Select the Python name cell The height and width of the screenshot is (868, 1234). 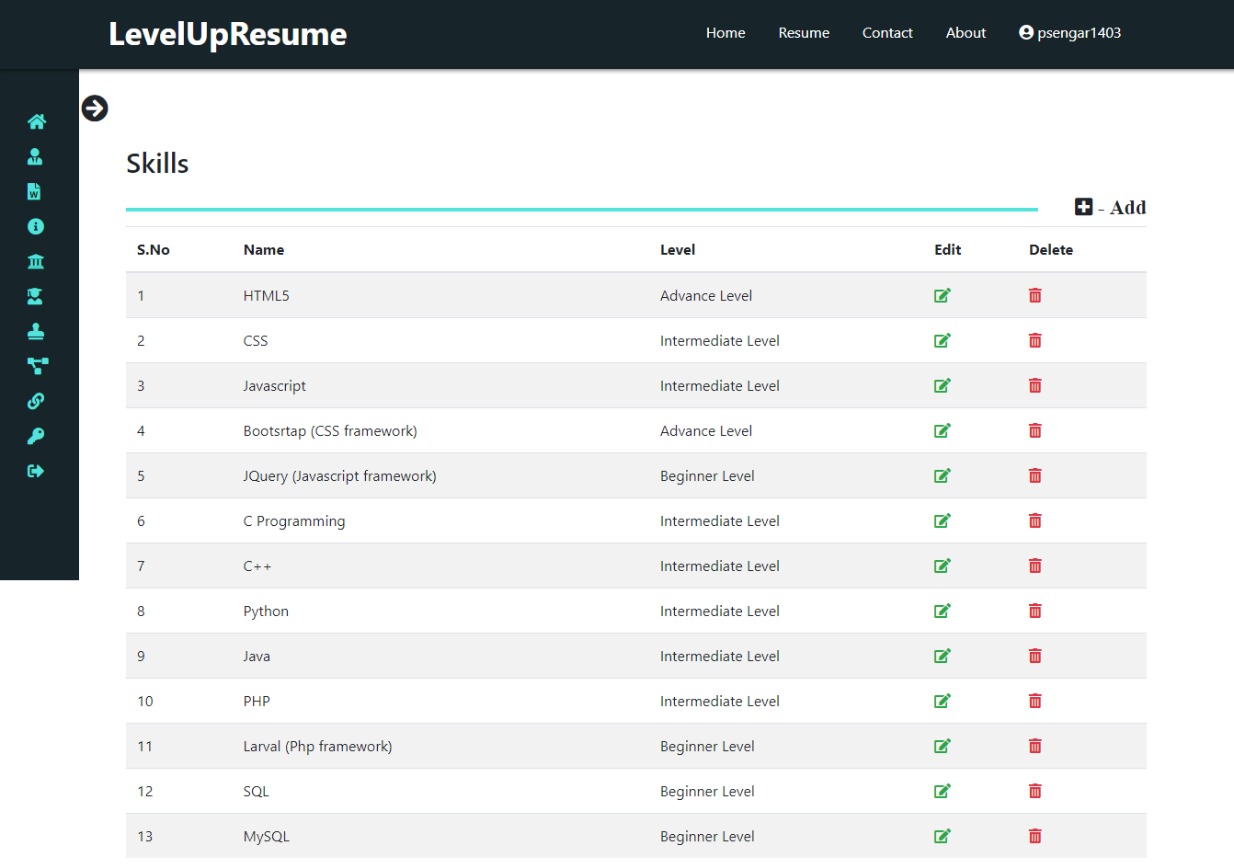[266, 611]
